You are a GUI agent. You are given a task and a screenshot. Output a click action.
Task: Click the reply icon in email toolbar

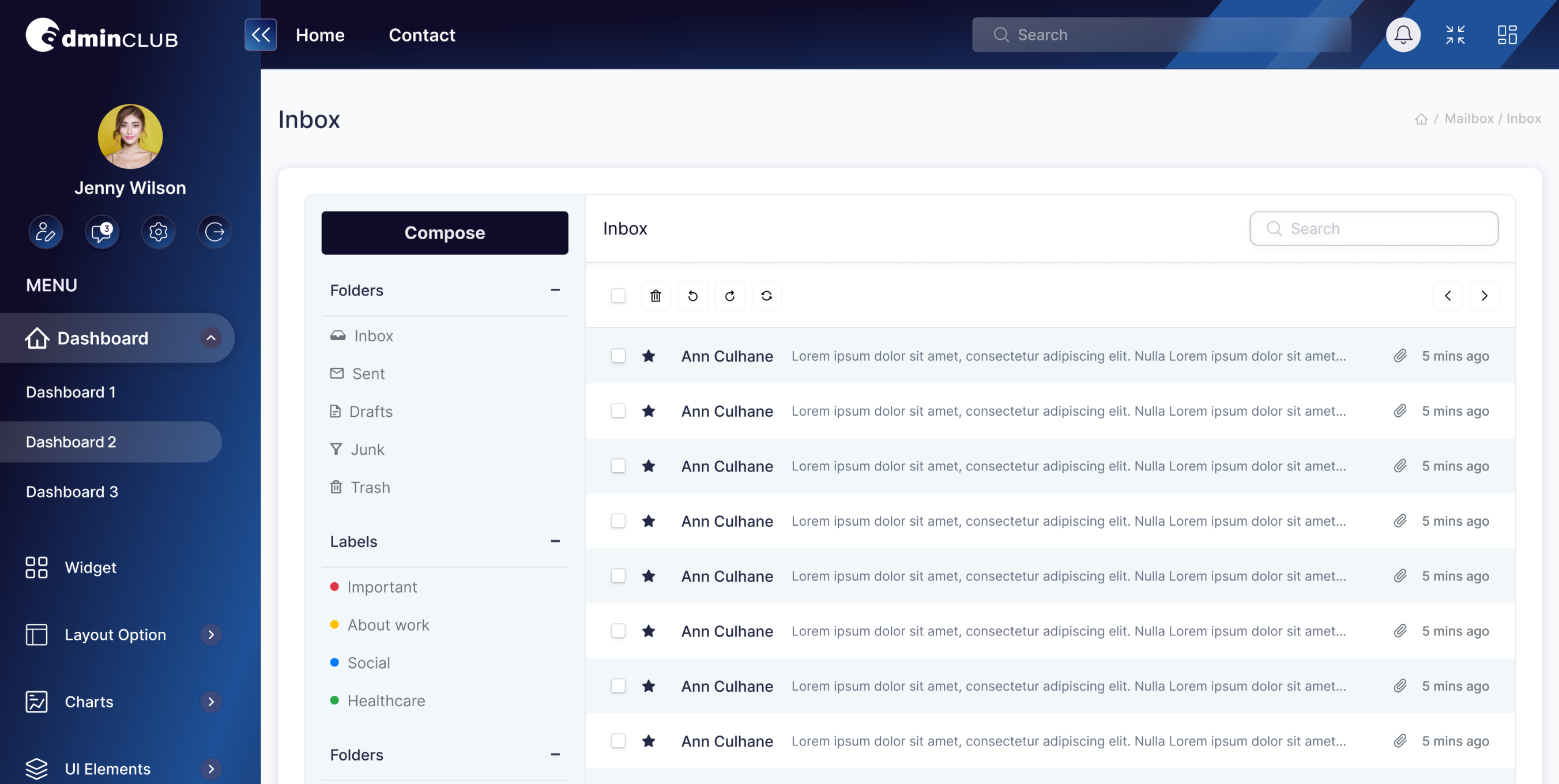693,294
